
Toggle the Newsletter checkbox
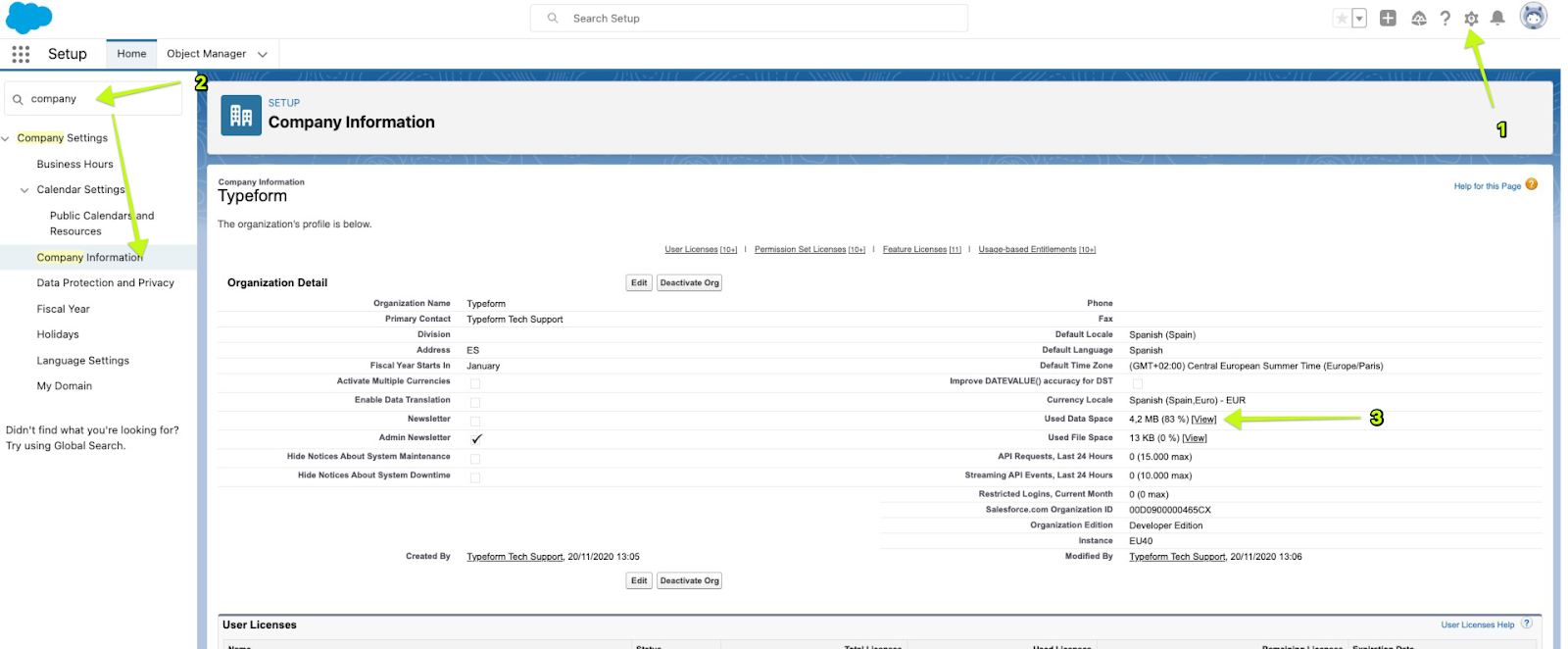(x=475, y=421)
